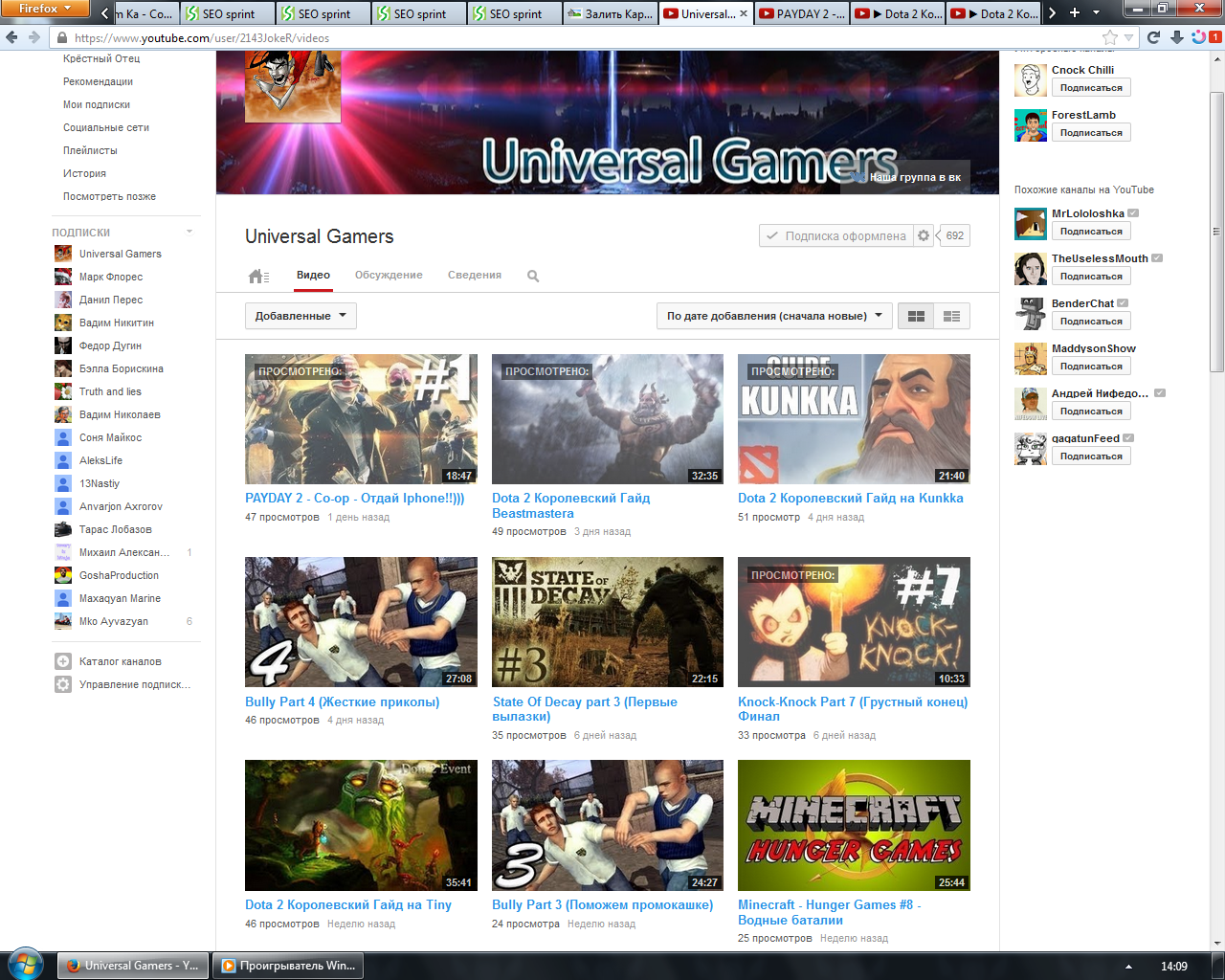Subscribe to Cnock Chilli channel
This screenshot has height=980, width=1225.
click(1091, 87)
